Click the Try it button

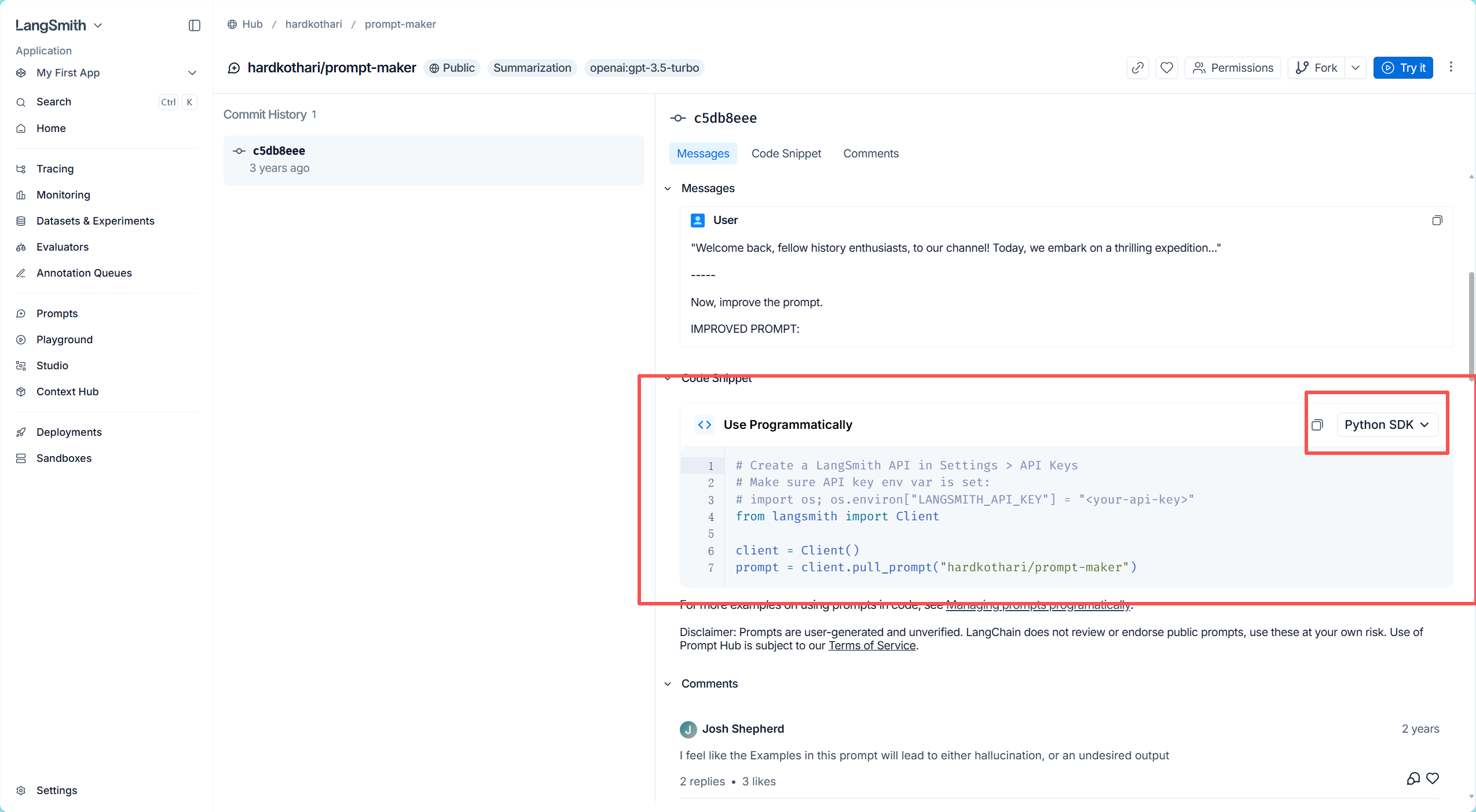1403,68
